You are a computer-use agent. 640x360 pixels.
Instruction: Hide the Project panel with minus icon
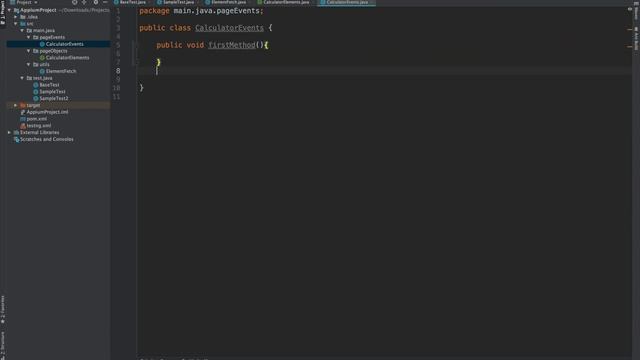coord(105,2)
